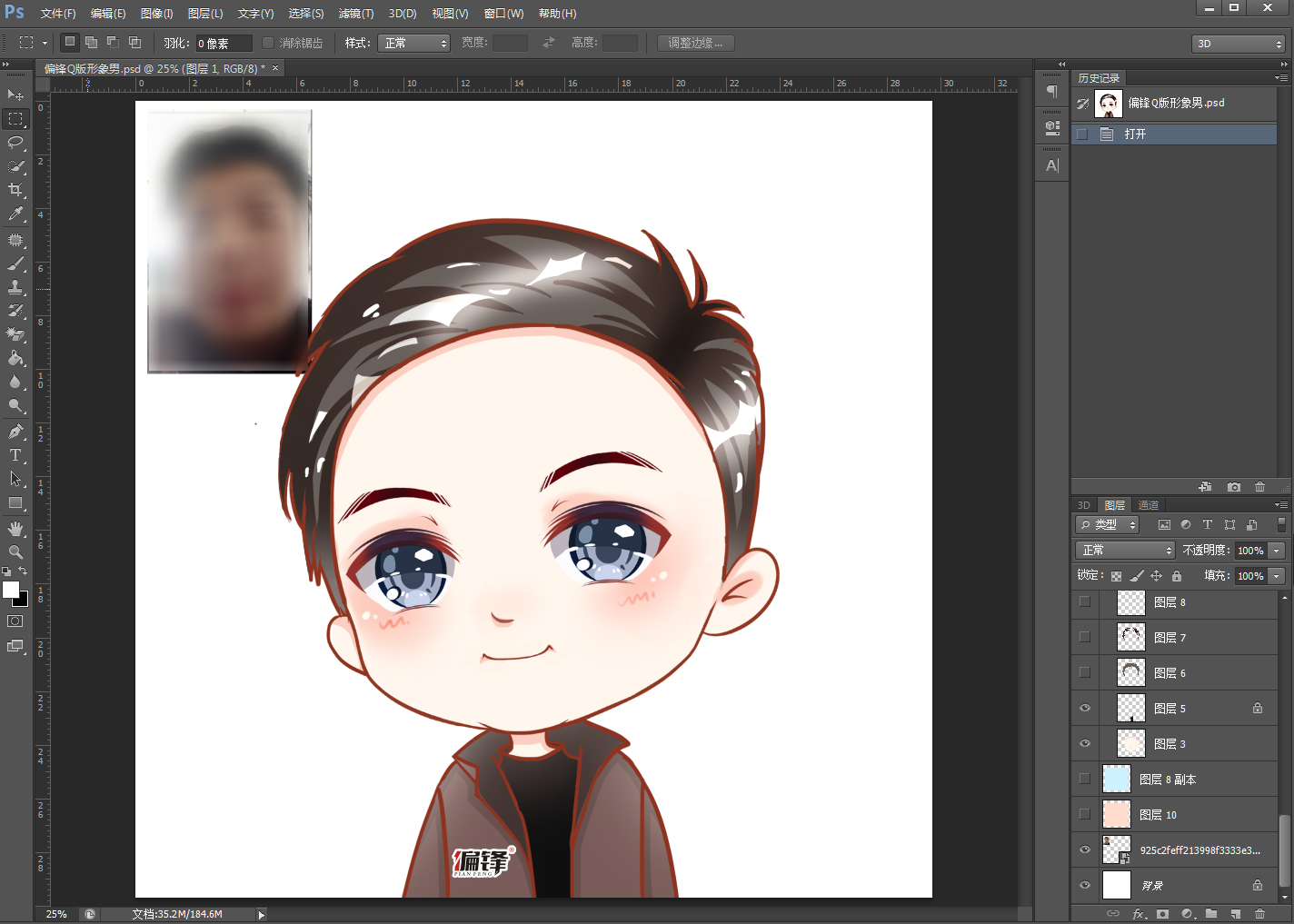
Task: Hide the 背景 layer
Action: 1085,885
